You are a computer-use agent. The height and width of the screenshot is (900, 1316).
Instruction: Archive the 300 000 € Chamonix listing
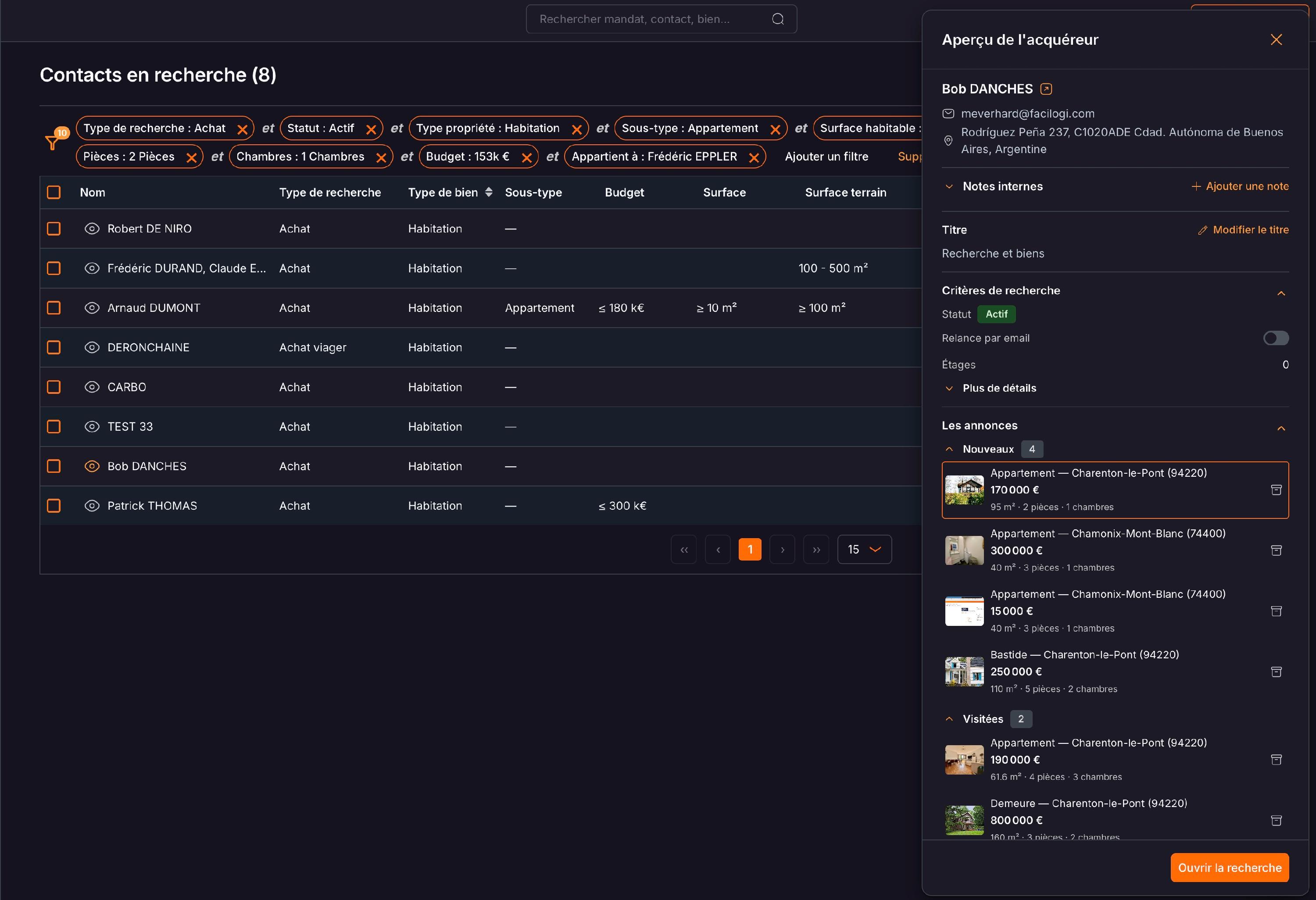(1277, 550)
